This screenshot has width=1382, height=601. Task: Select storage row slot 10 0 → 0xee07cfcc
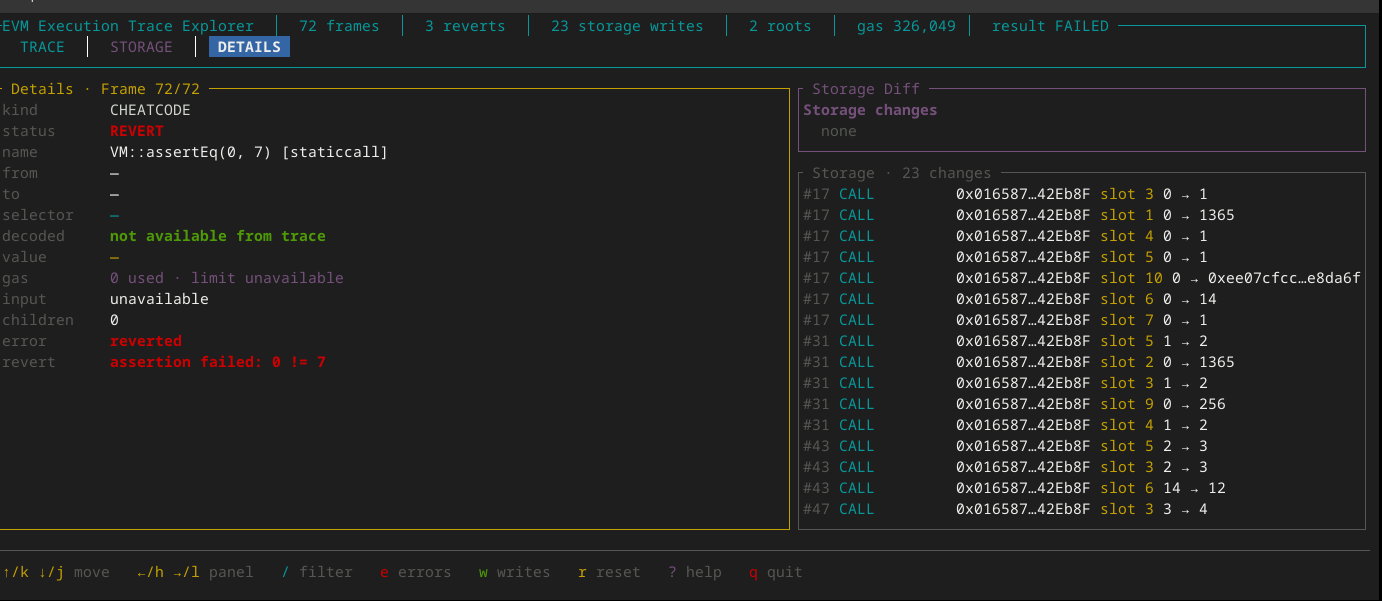1082,278
